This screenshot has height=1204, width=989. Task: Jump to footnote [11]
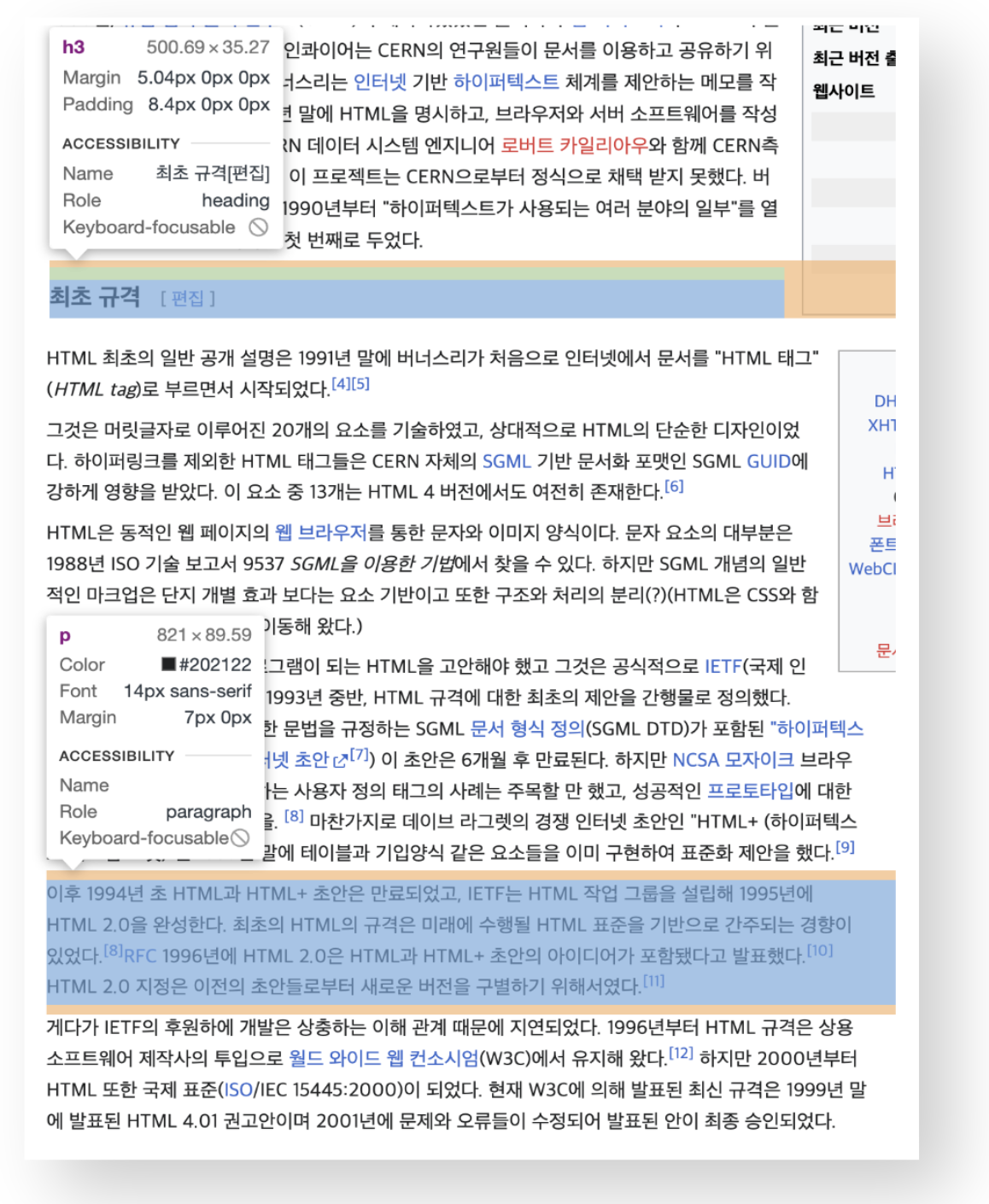click(x=653, y=980)
